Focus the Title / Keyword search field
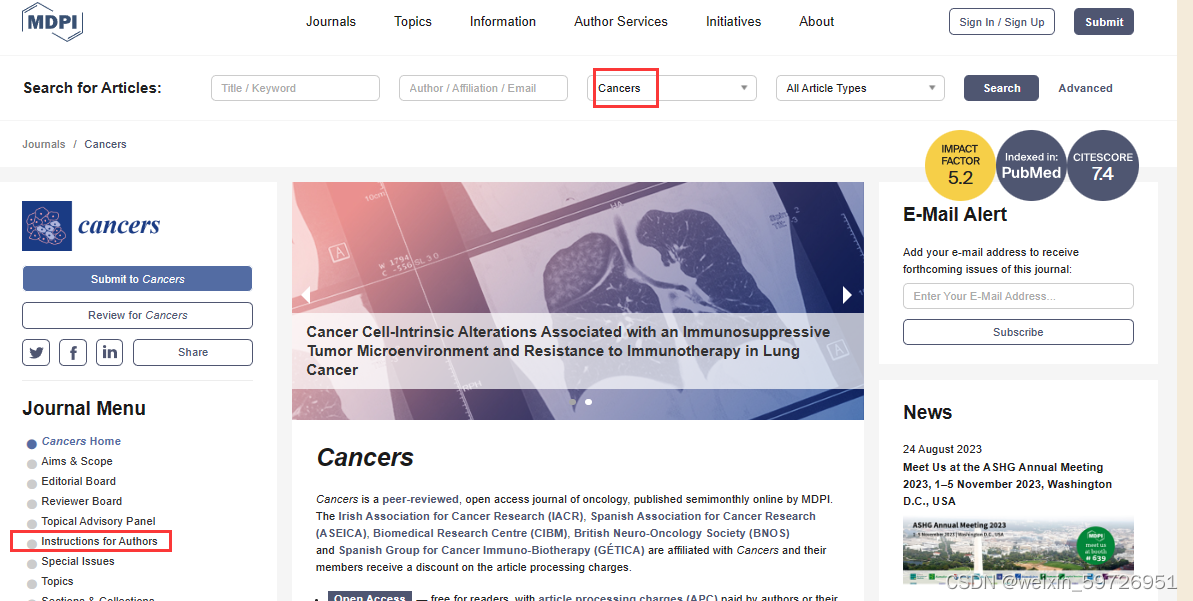 click(295, 88)
